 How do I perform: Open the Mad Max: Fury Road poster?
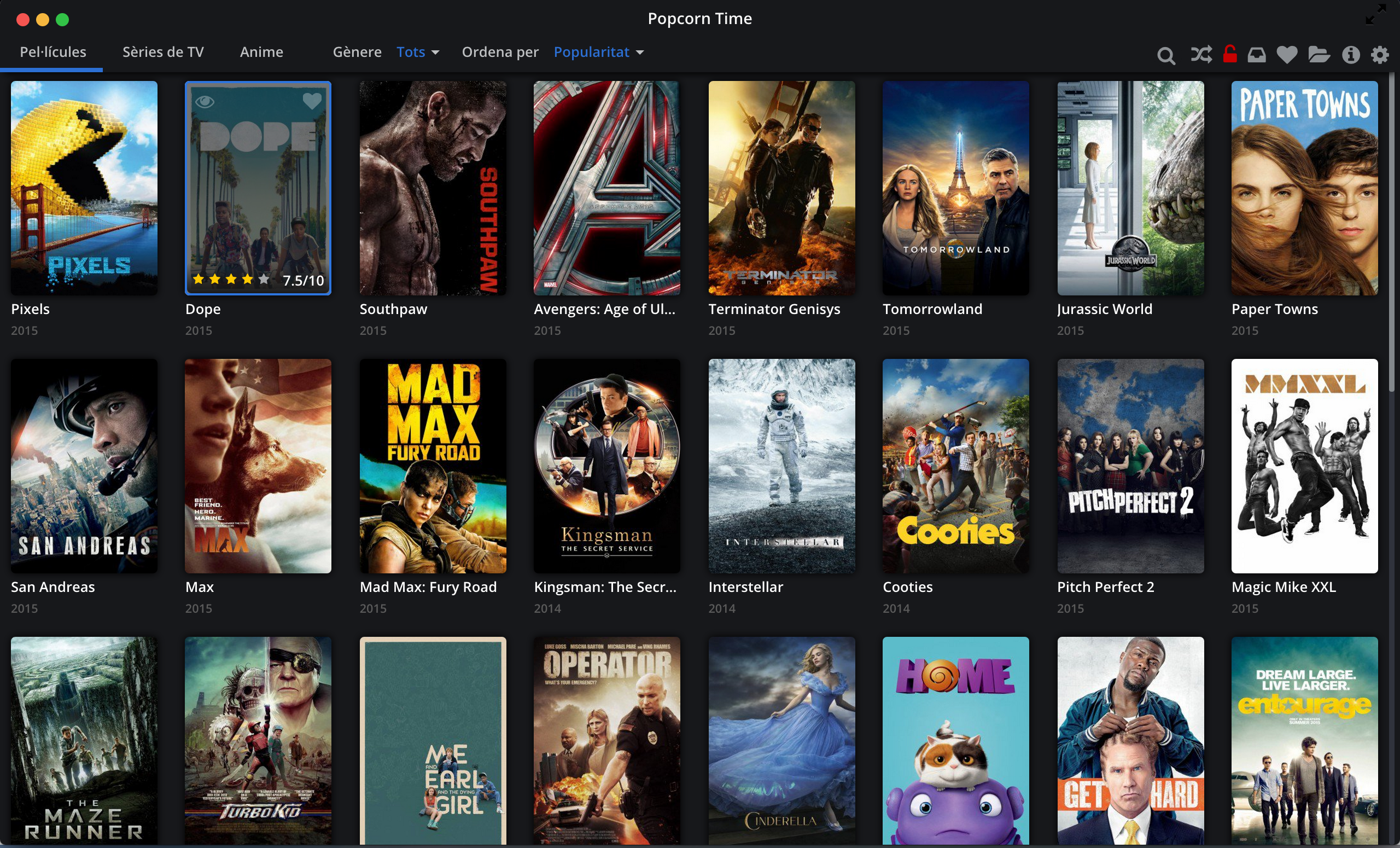click(433, 466)
